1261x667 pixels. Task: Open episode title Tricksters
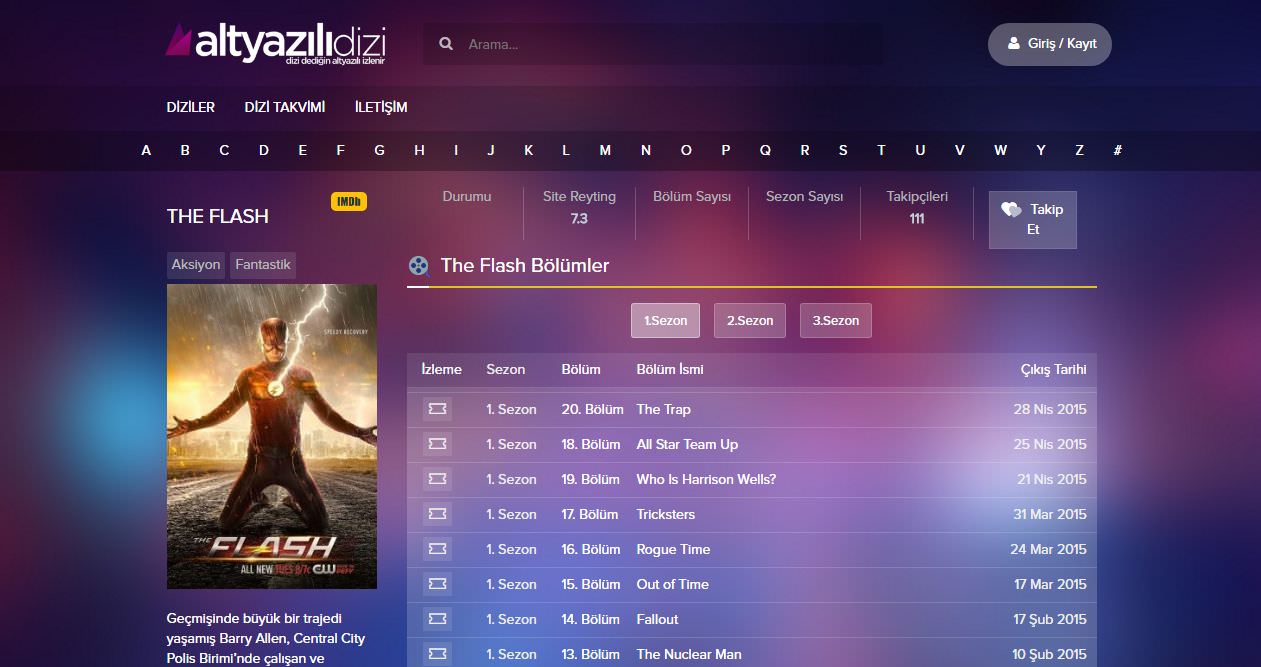(666, 514)
